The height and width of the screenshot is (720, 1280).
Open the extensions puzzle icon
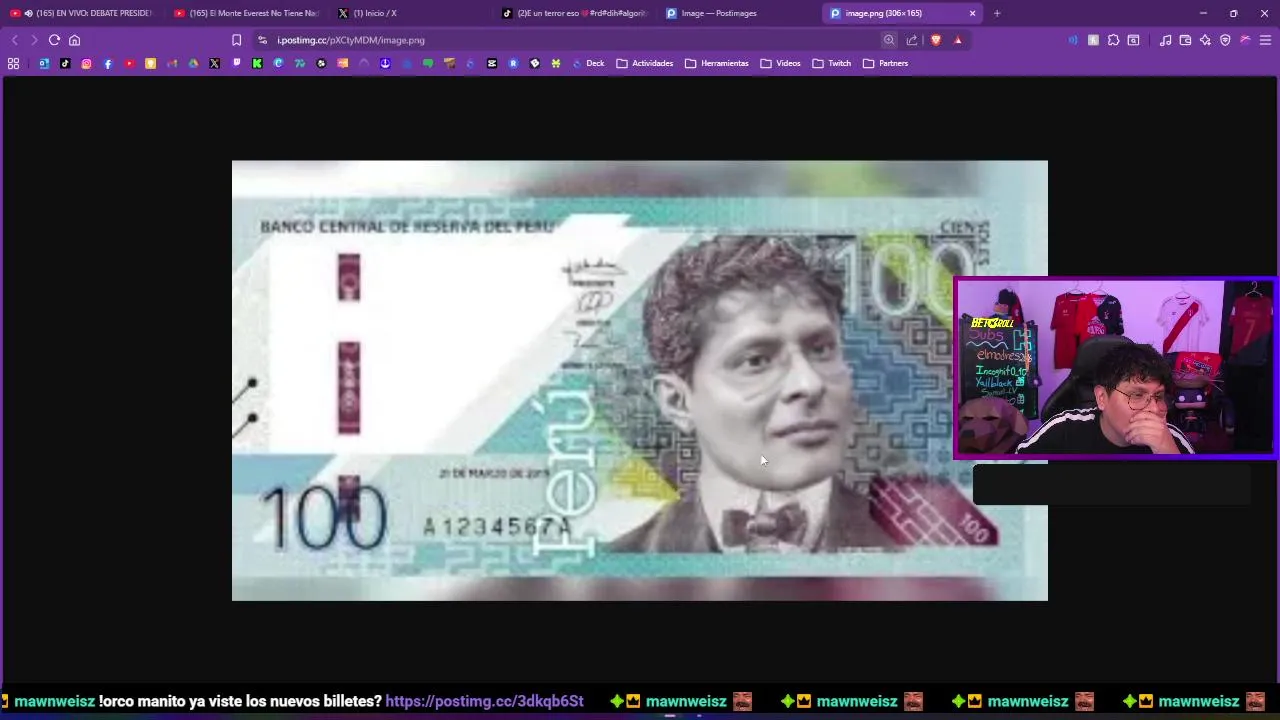click(1113, 40)
